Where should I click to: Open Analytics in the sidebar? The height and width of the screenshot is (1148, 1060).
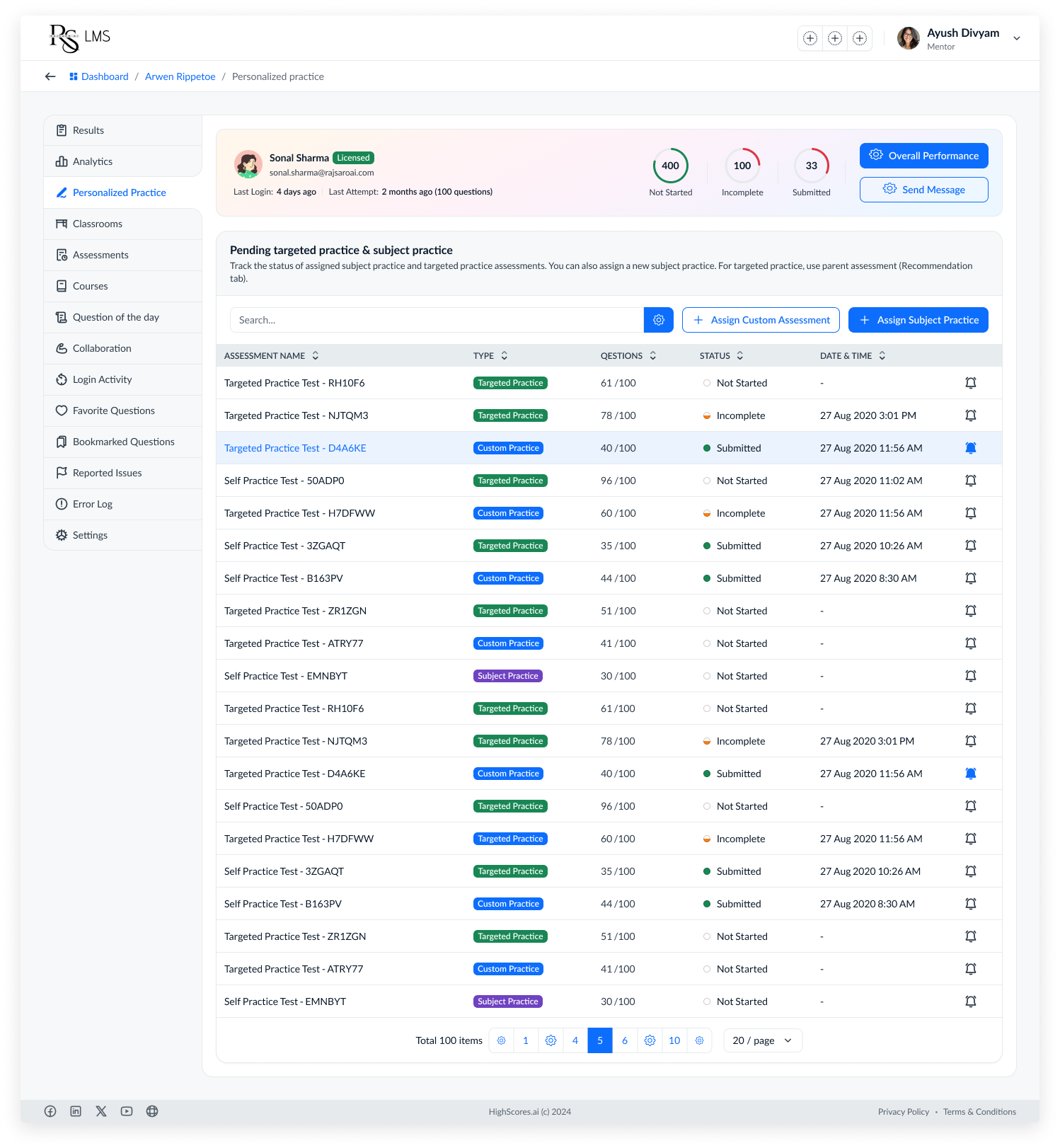point(93,161)
